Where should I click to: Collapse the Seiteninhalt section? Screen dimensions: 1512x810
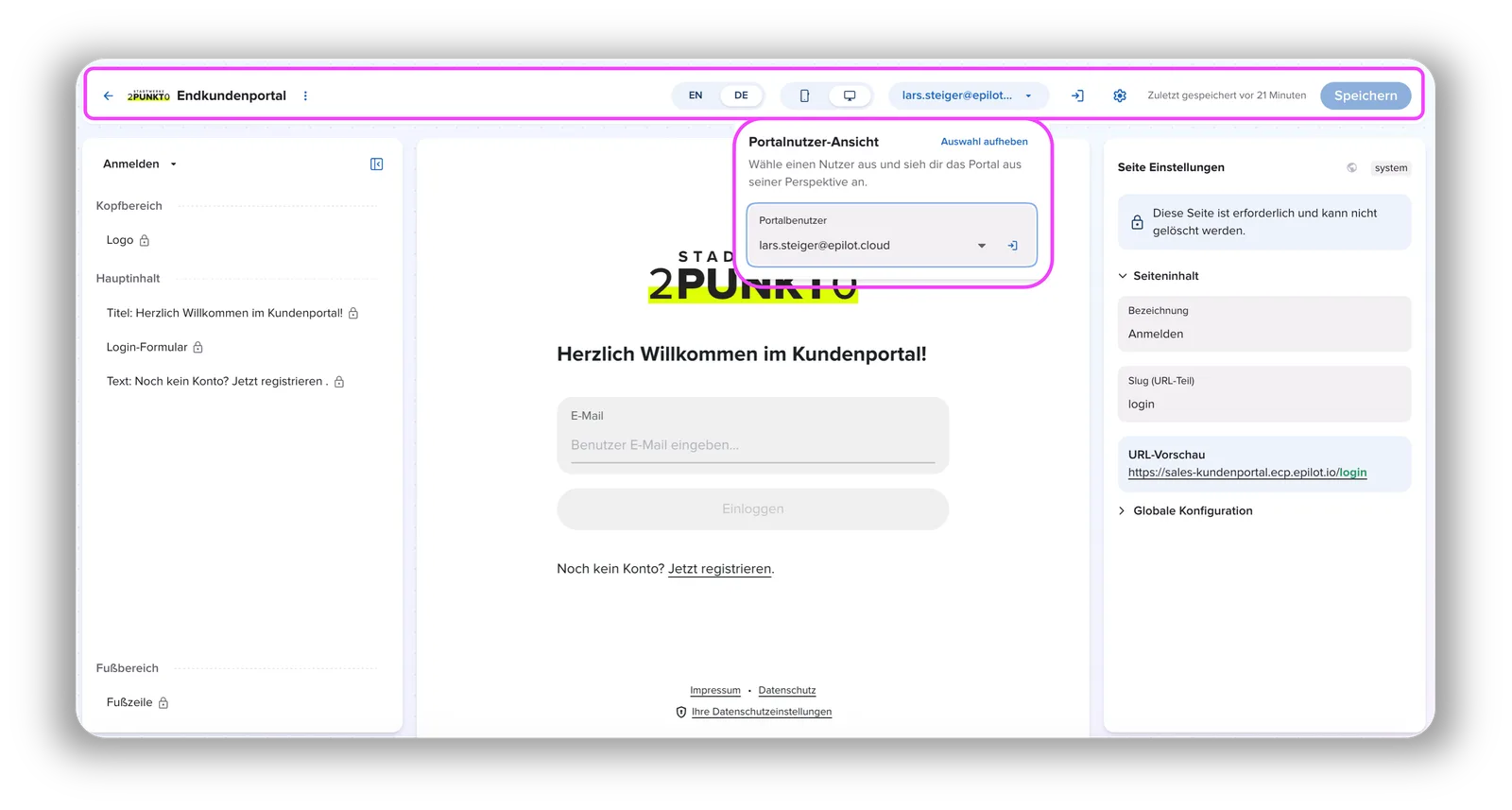point(1158,276)
